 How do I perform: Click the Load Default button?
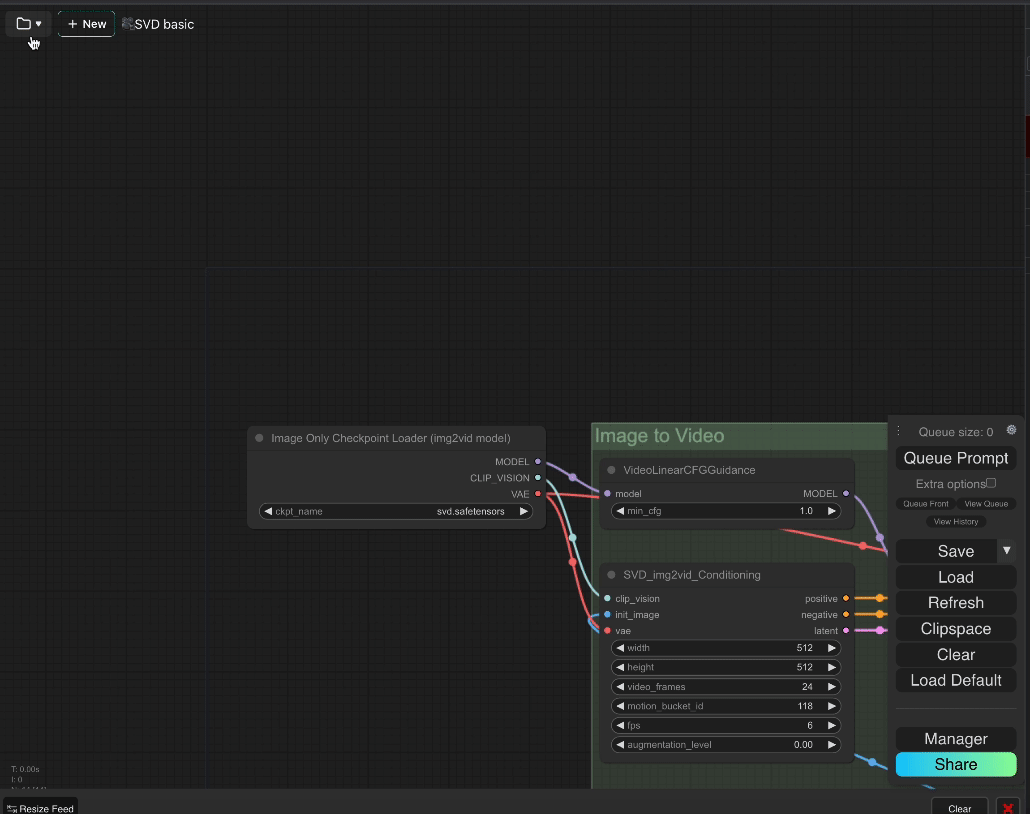click(955, 680)
